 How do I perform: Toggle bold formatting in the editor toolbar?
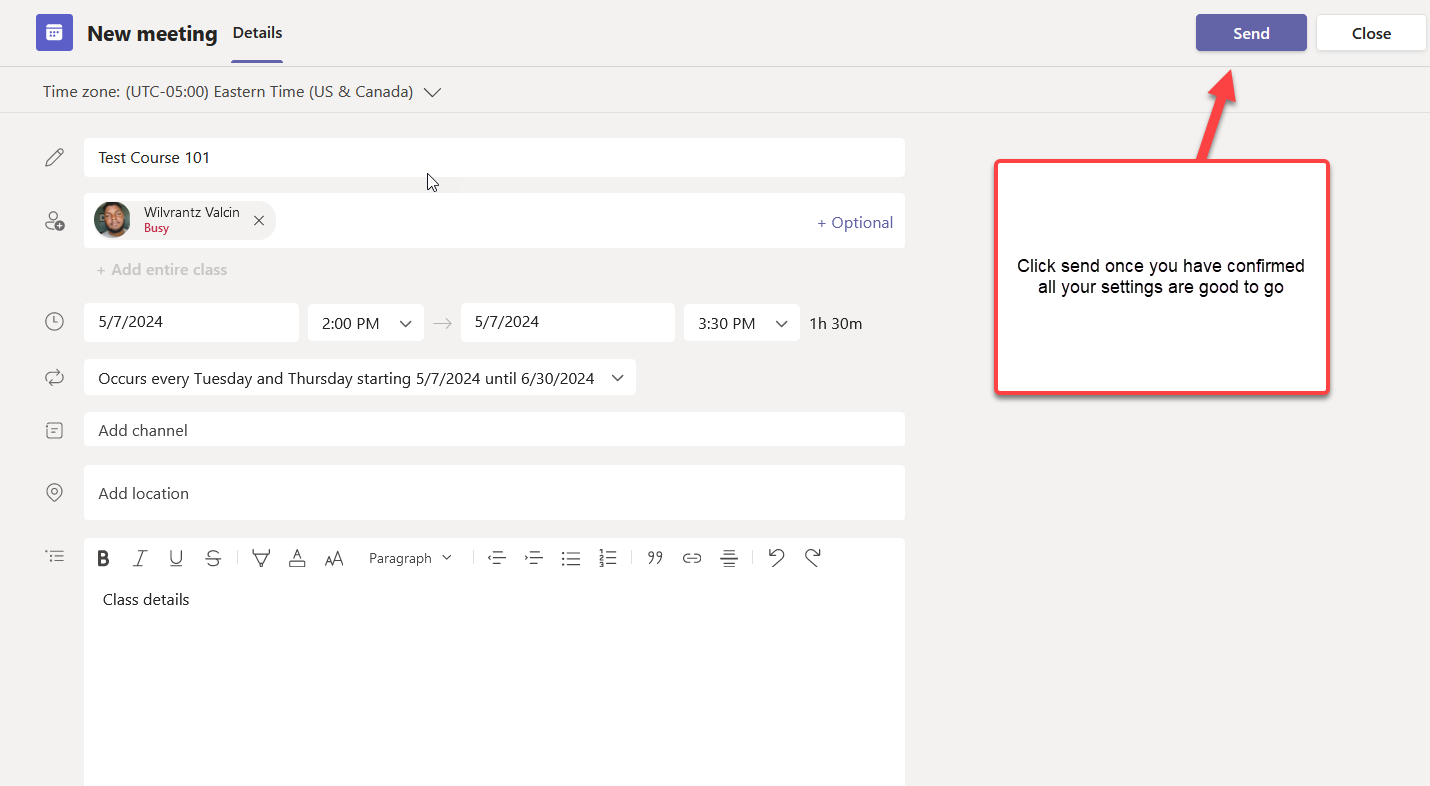point(103,558)
